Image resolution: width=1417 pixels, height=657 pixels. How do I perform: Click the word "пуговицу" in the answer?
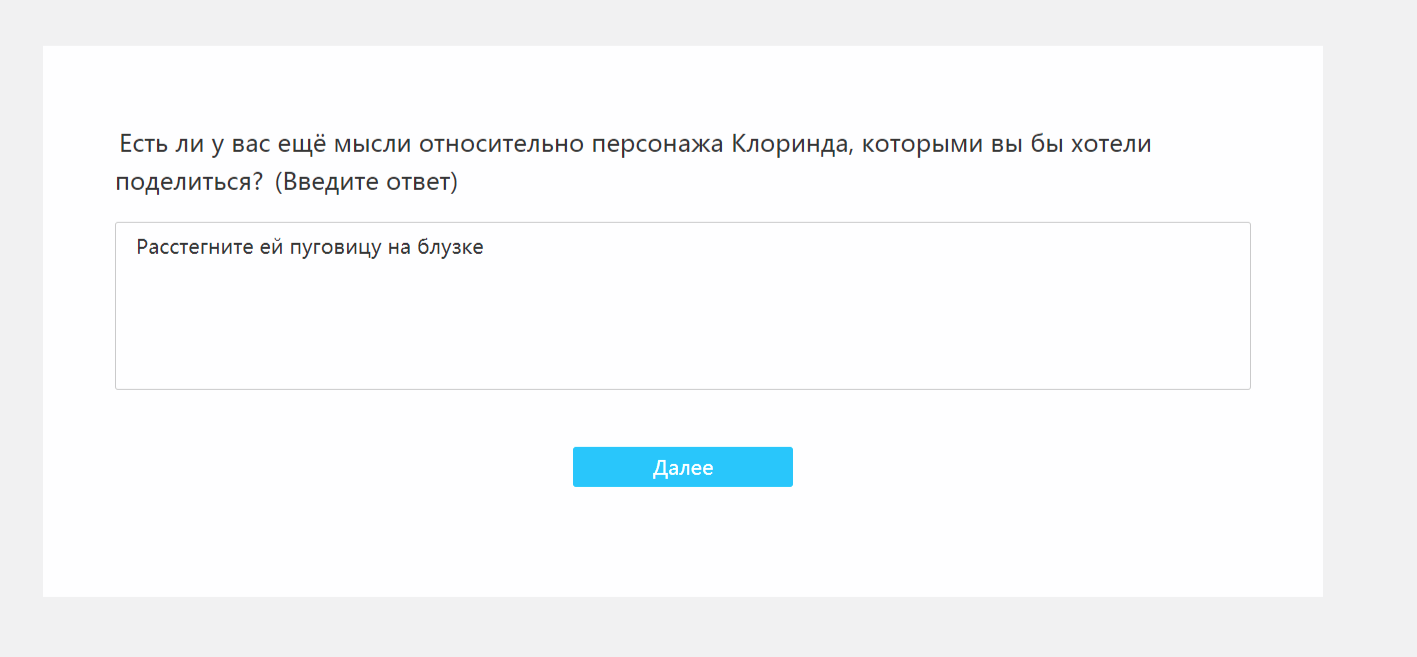point(335,248)
